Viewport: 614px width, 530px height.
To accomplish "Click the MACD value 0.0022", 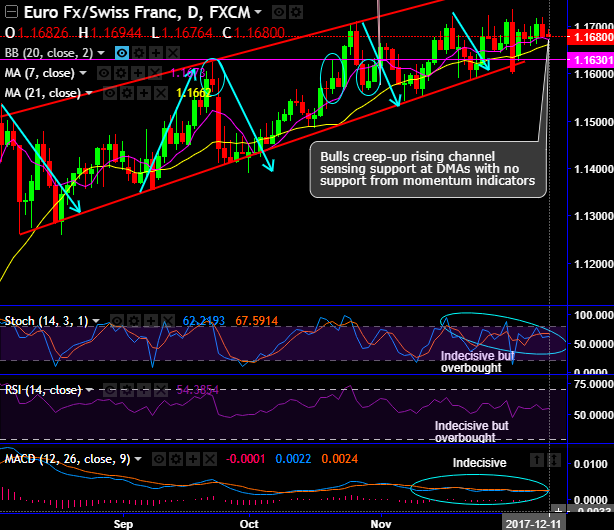I will [293, 459].
